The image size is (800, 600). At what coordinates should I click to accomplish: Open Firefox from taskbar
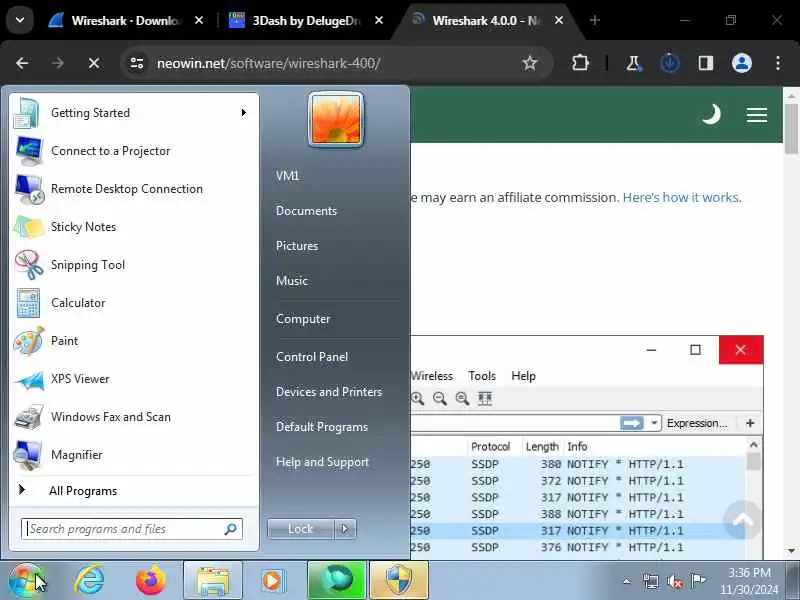151,581
